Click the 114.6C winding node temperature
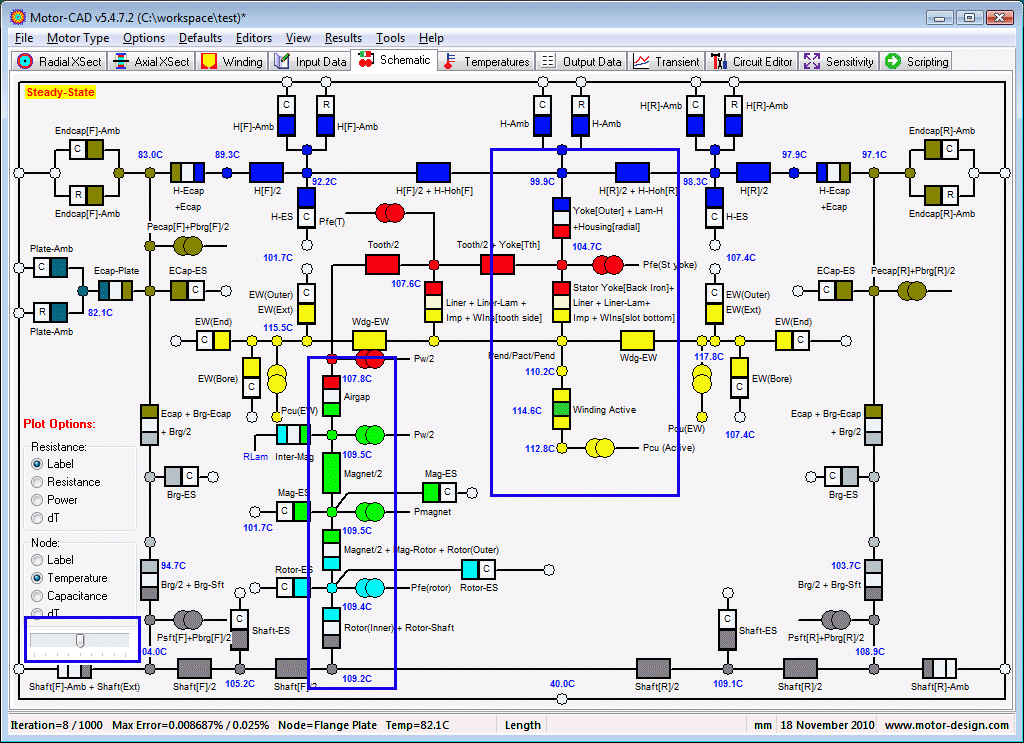 526,411
